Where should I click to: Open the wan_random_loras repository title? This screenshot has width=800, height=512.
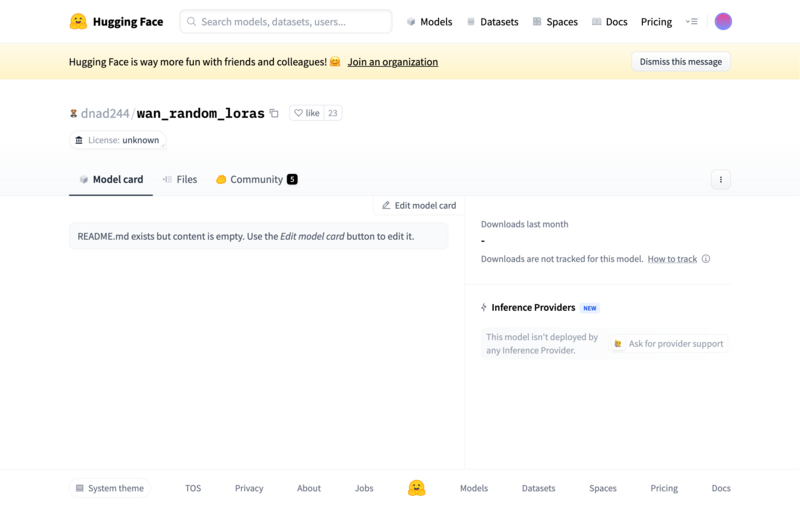201,113
